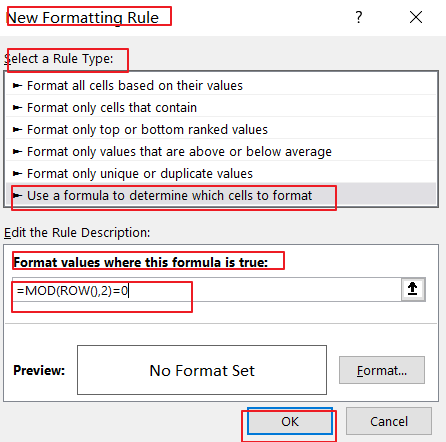Click the Edit the Rule Description label

[x=77, y=233]
